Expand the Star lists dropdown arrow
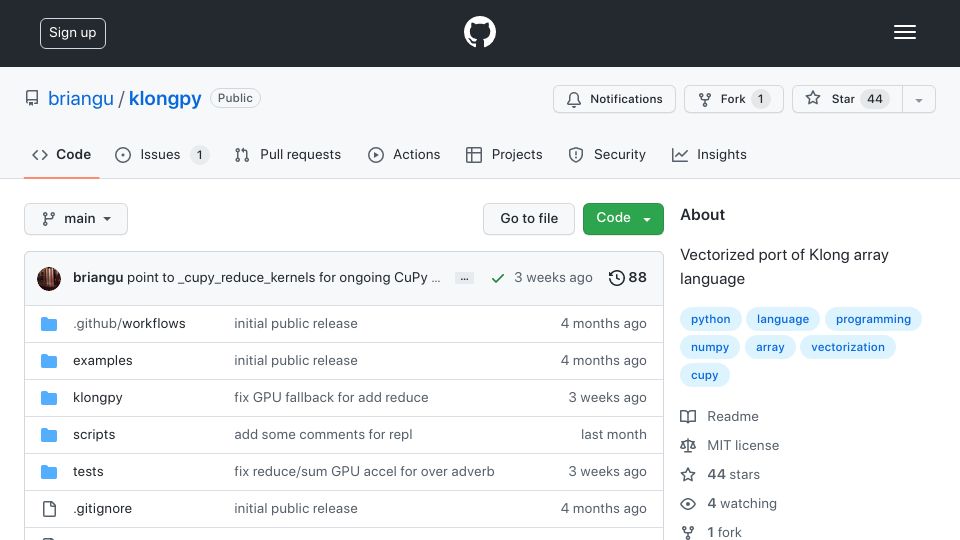The image size is (960, 540). coord(918,100)
